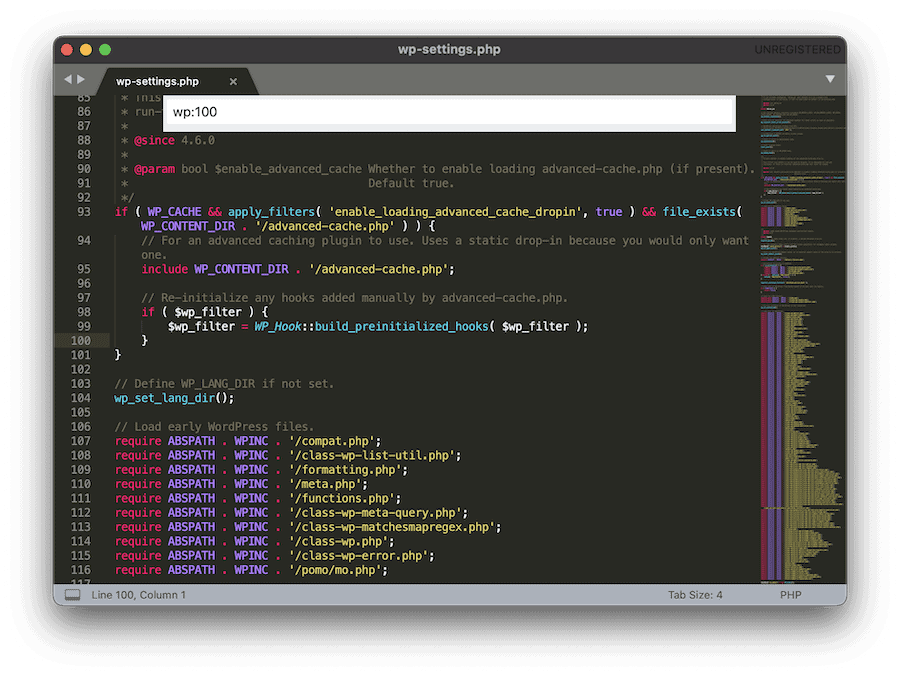
Task: Select the wp-settings.php tab
Action: point(156,82)
